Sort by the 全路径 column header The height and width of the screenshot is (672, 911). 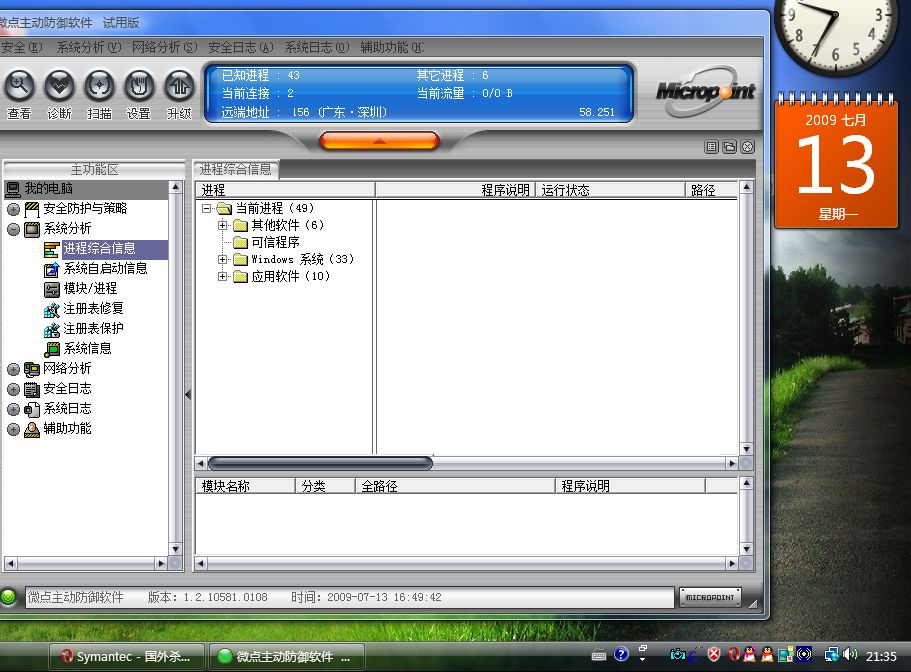(455, 486)
